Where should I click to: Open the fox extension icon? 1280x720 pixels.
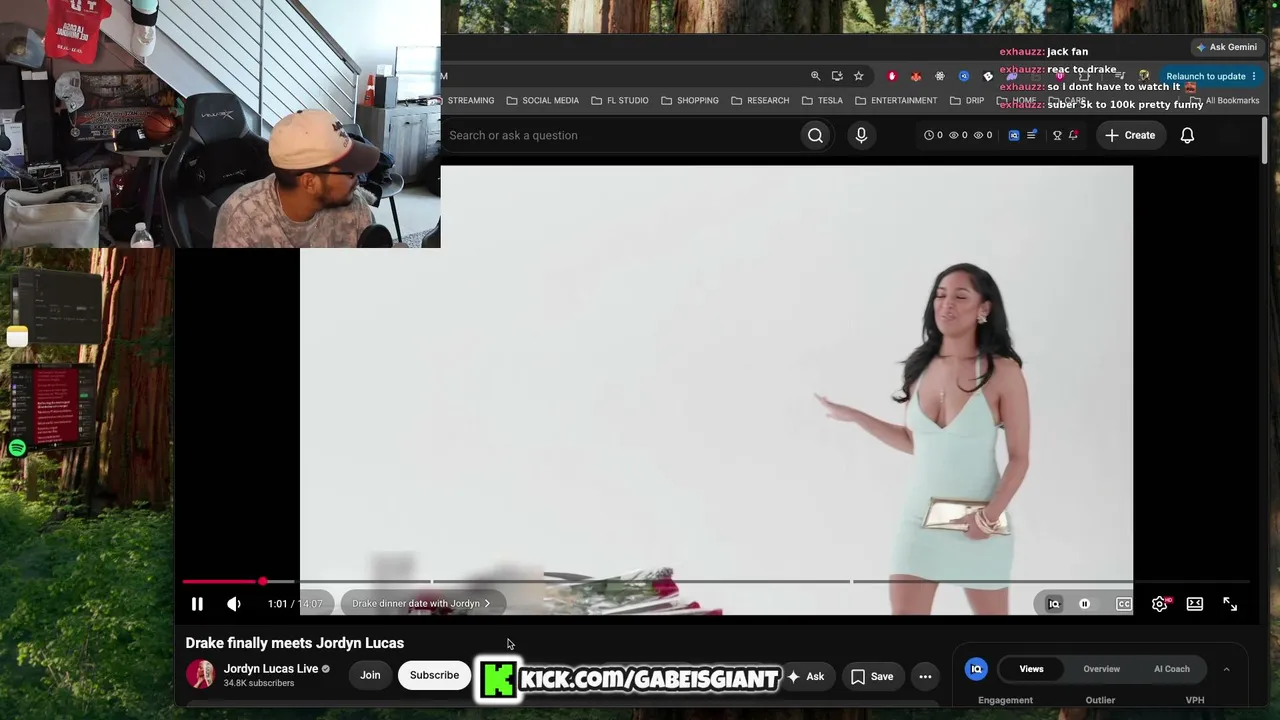click(915, 76)
